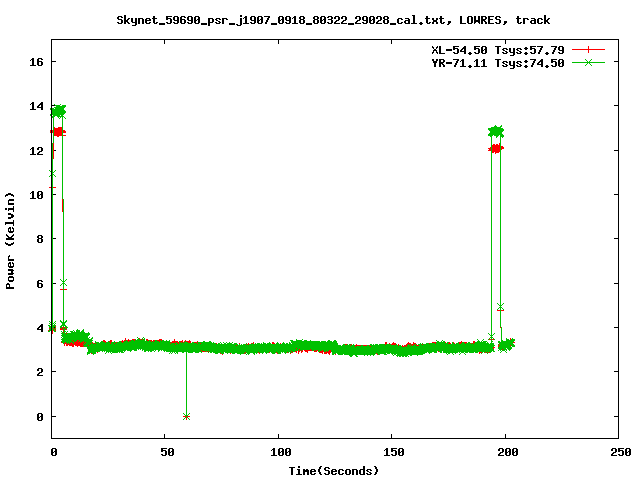Select the XL-54.50 Tsys:57.79 legend label
This screenshot has height=480, width=640.
pos(498,50)
